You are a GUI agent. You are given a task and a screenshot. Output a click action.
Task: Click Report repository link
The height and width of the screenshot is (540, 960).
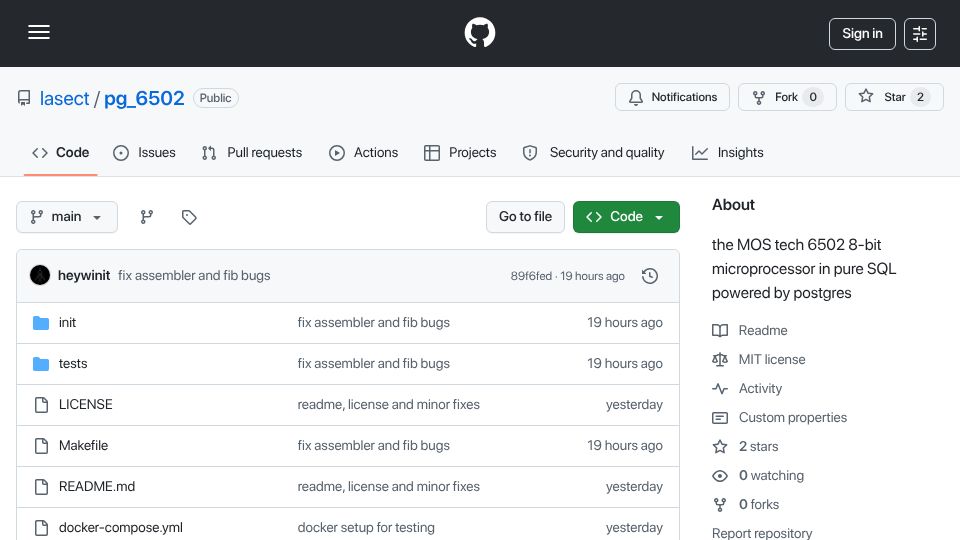pos(762,533)
